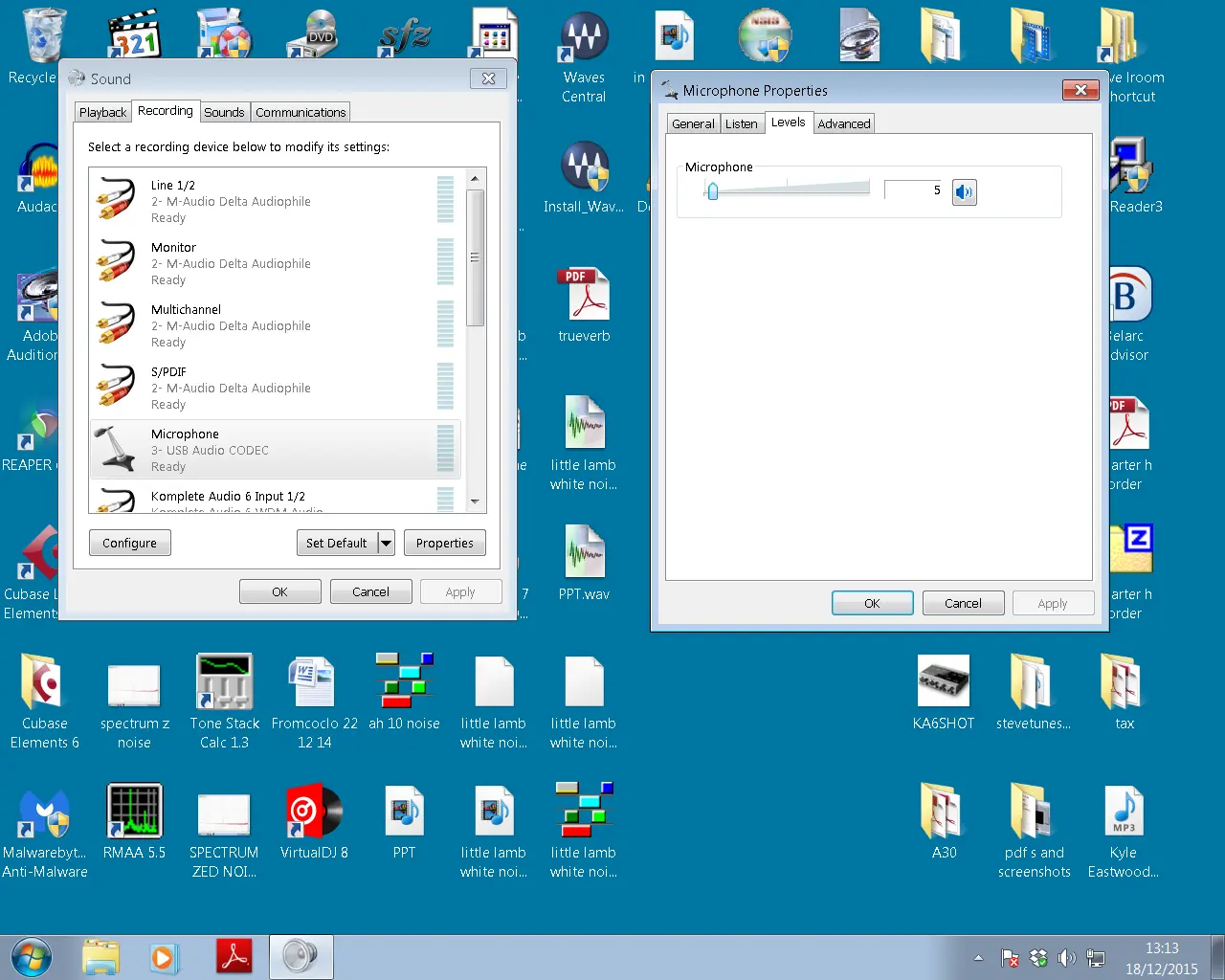Viewport: 1225px width, 980px height.
Task: Open the Listen tab in Microphone Properties
Action: 741,123
